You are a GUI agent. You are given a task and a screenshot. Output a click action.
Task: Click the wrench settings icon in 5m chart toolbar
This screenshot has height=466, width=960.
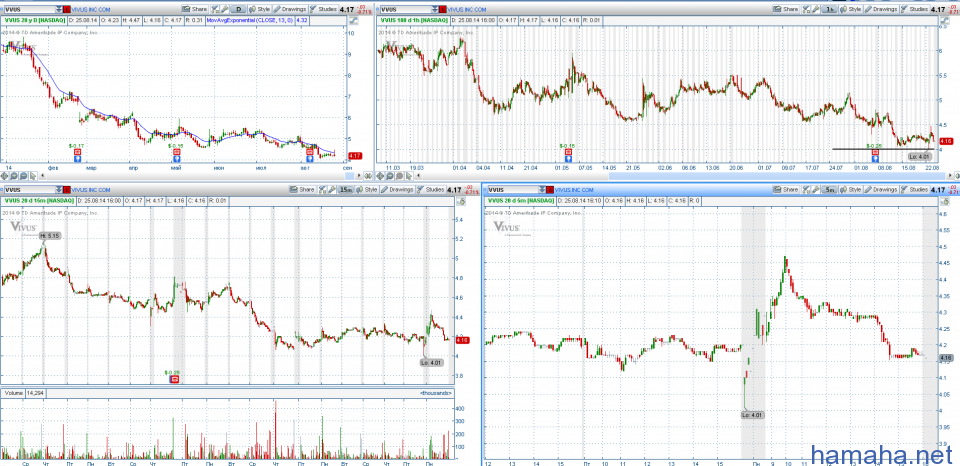point(816,190)
